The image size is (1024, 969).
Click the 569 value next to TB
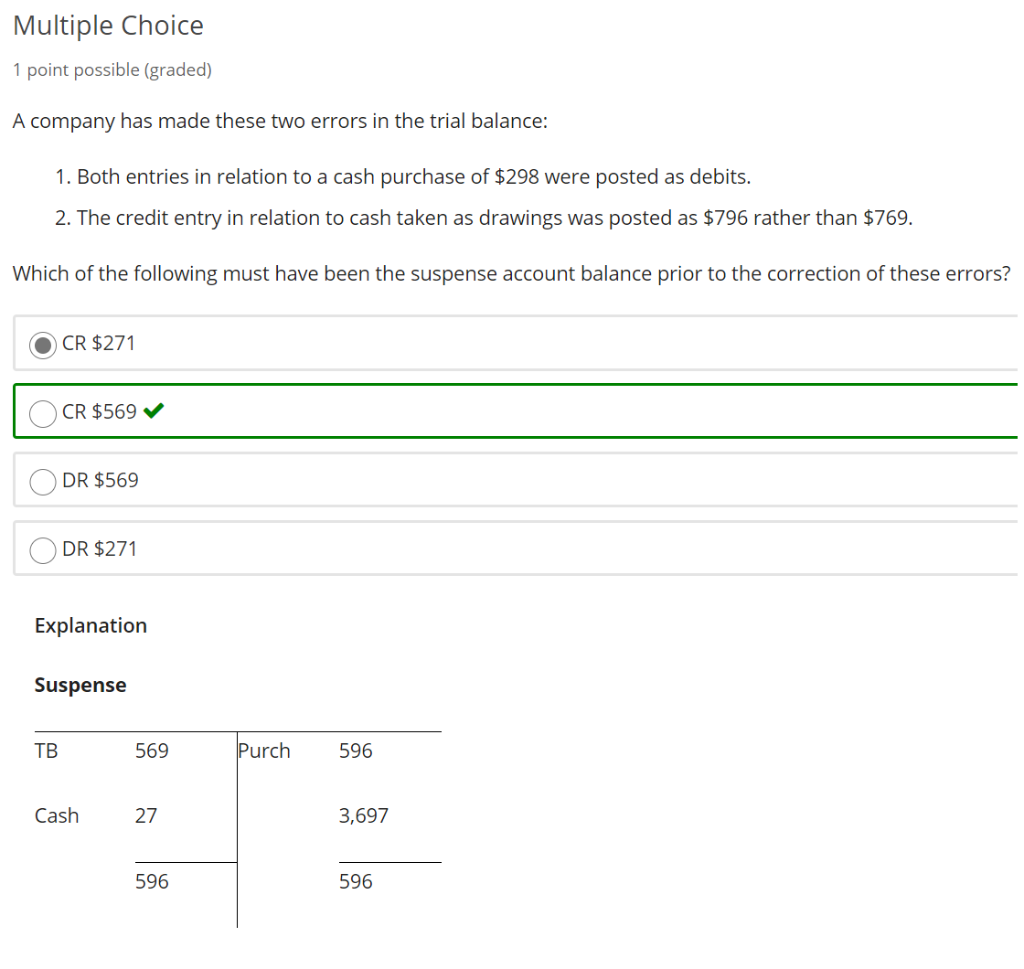click(x=151, y=750)
